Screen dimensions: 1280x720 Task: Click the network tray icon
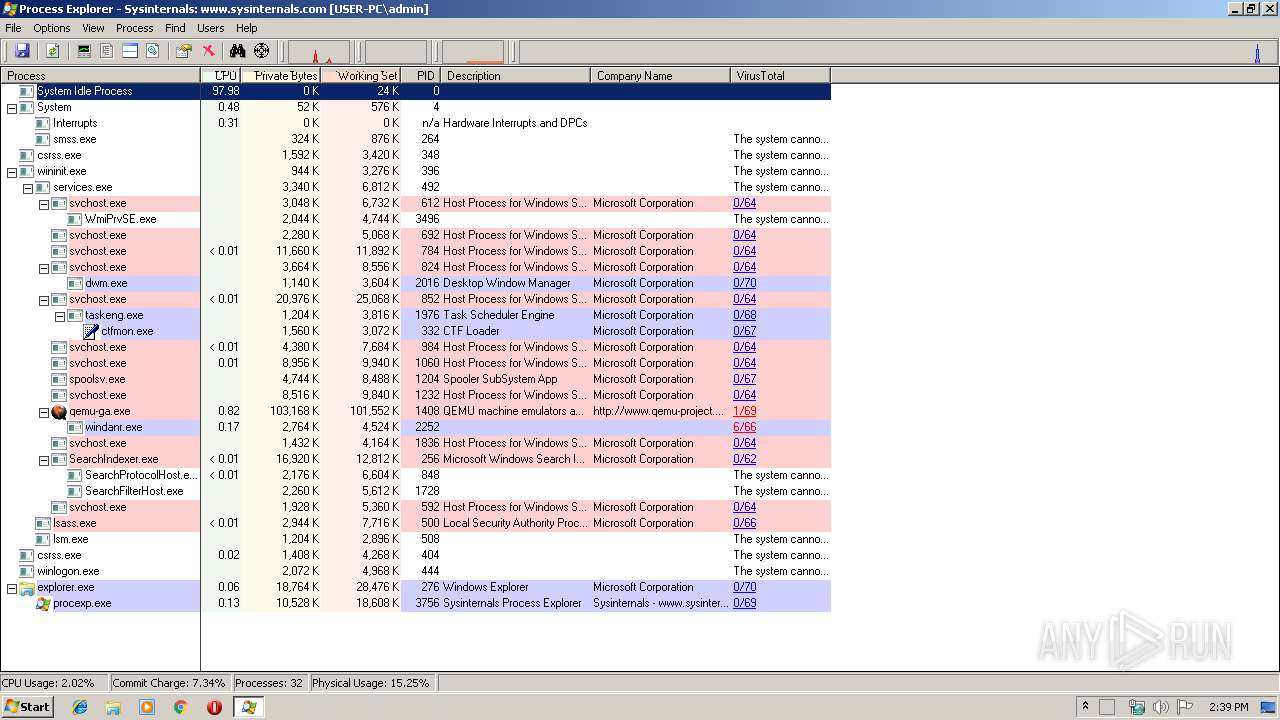[1137, 707]
